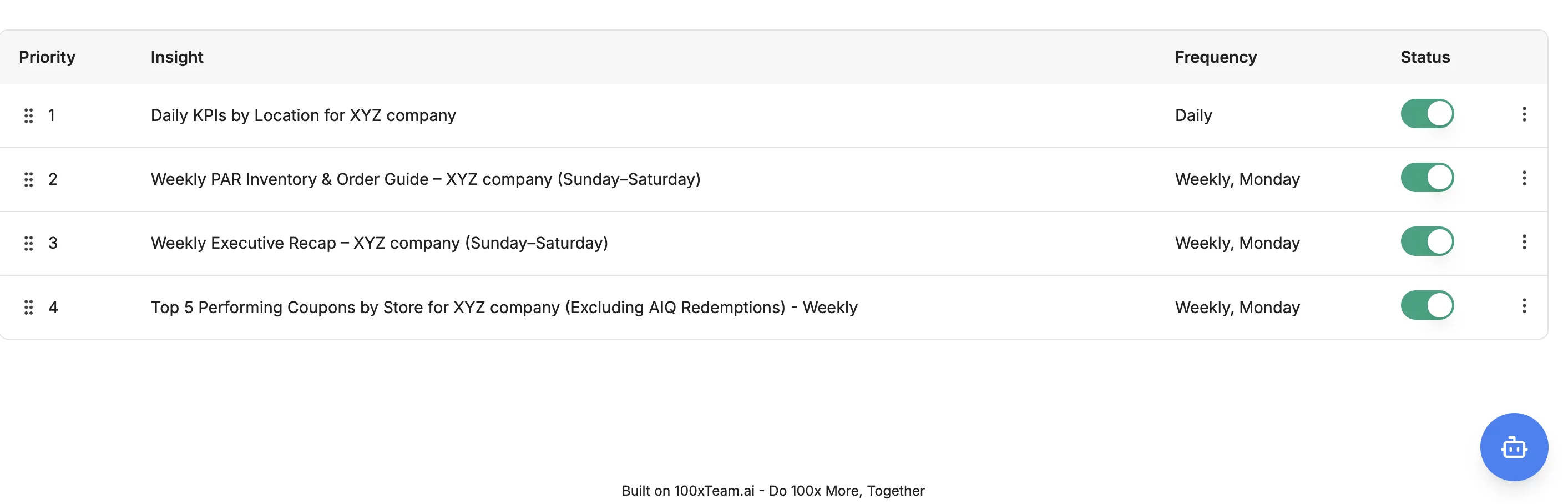
Task: Click the Built on 100xTeam.ai footer link
Action: tap(772, 491)
